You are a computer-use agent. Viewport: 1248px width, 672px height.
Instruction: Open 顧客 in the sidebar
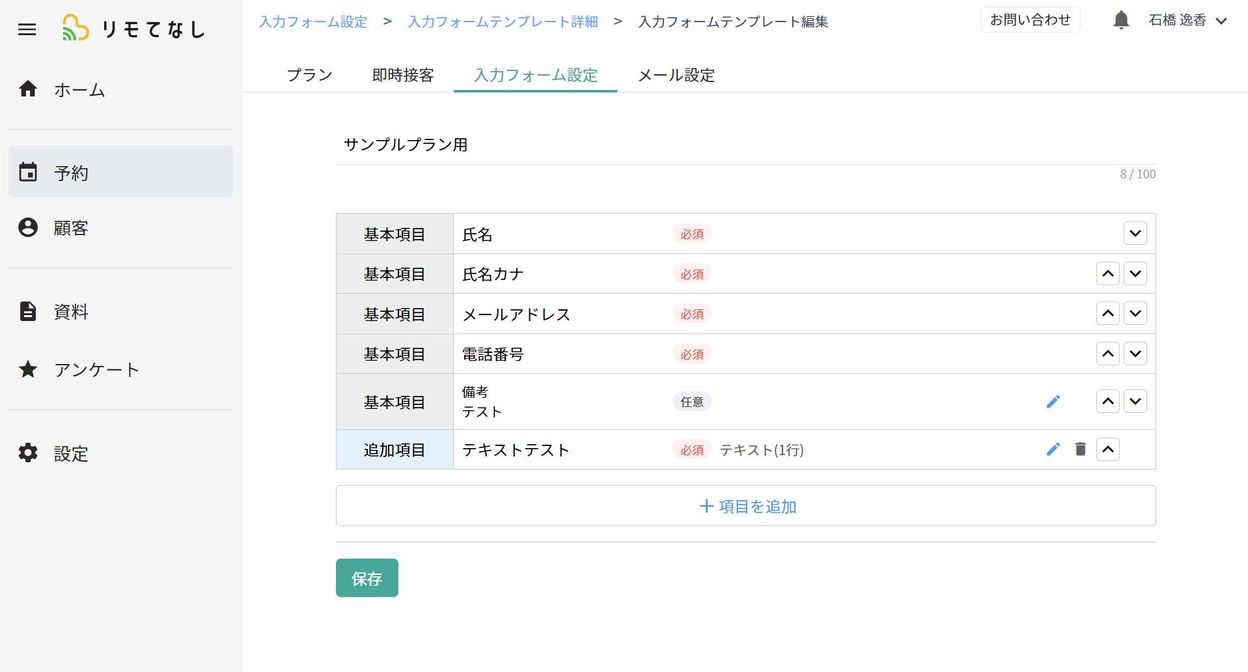[x=71, y=228]
